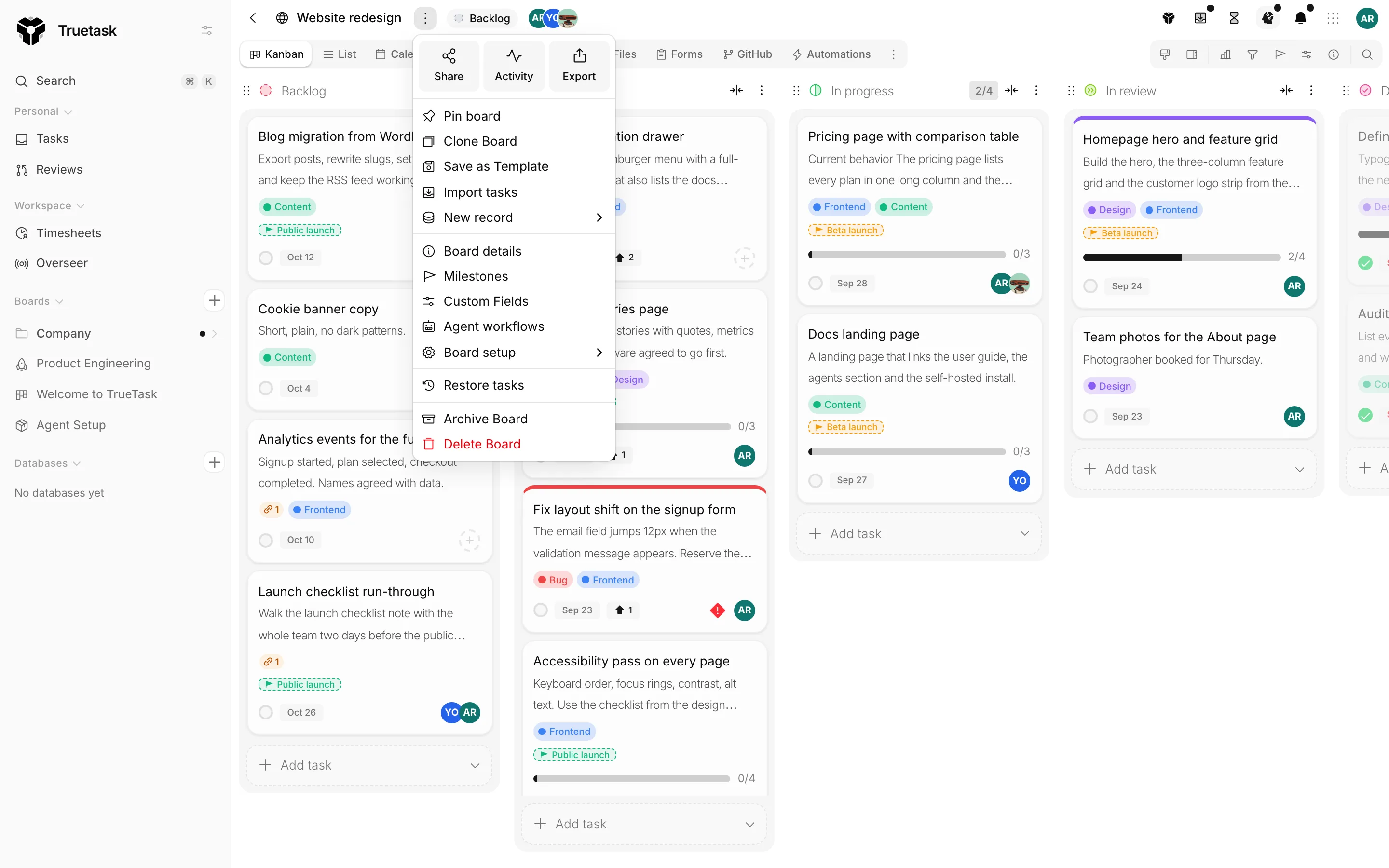Viewport: 1389px width, 868px height.
Task: Open the In progress column options menu
Action: tap(1036, 90)
